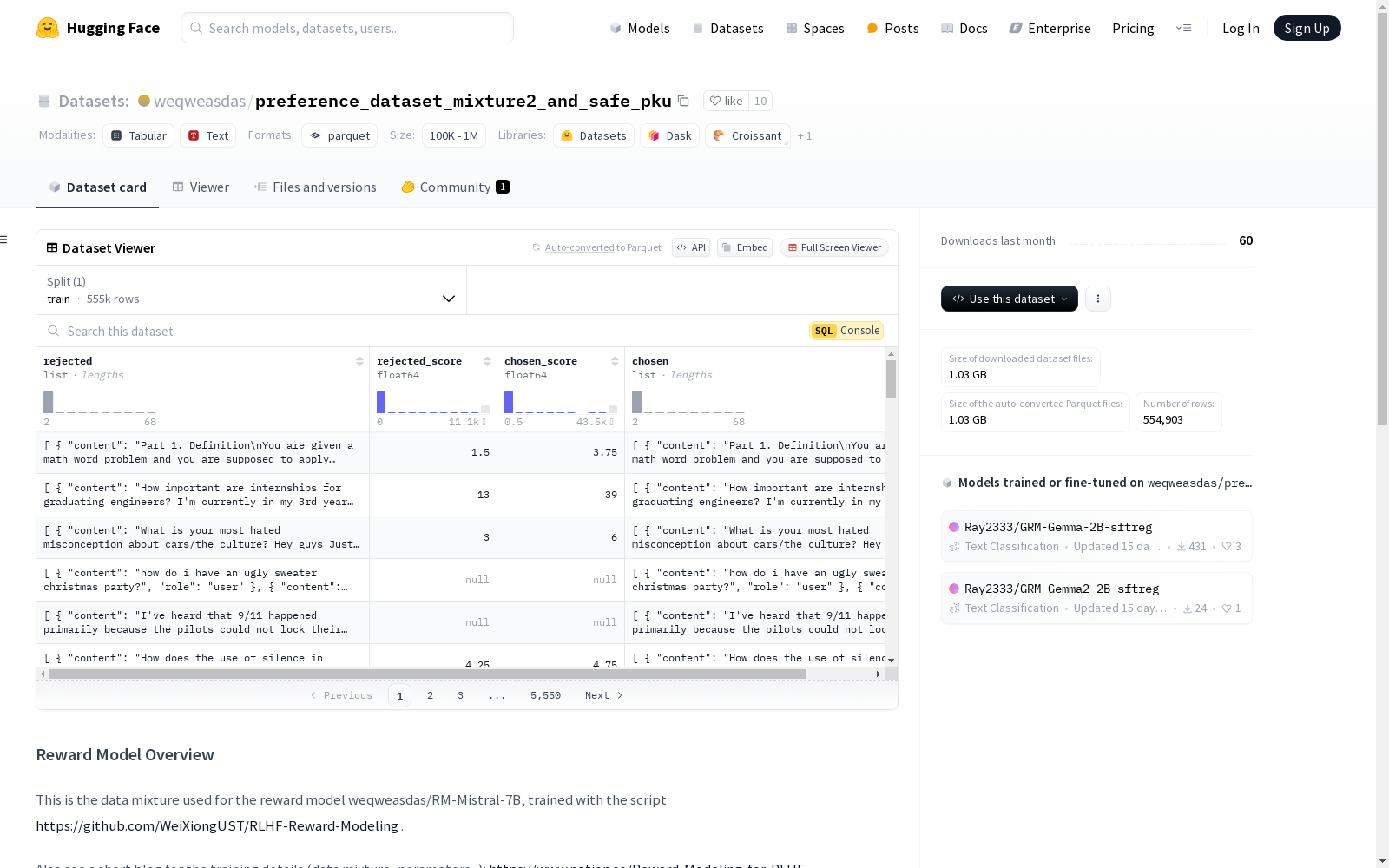Open Docs in the top navigation
Viewport: 1389px width, 868px height.
point(964,28)
